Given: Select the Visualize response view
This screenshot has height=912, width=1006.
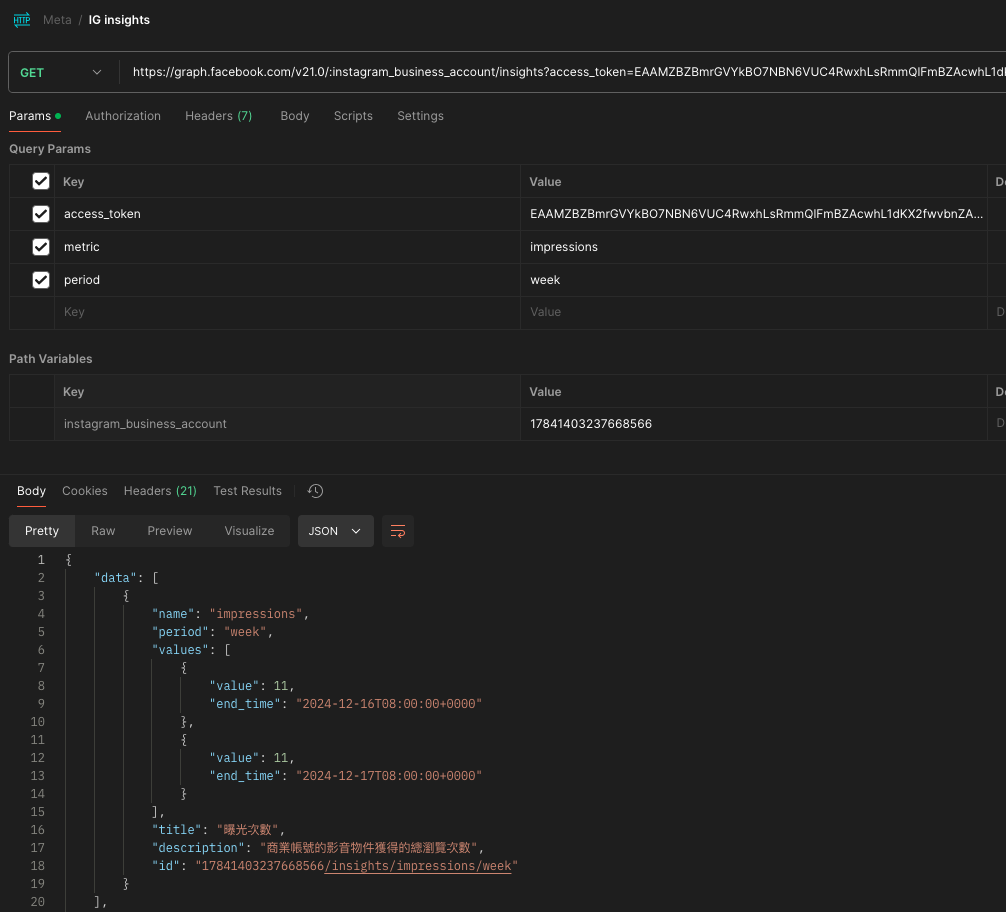Looking at the screenshot, I should tap(249, 531).
